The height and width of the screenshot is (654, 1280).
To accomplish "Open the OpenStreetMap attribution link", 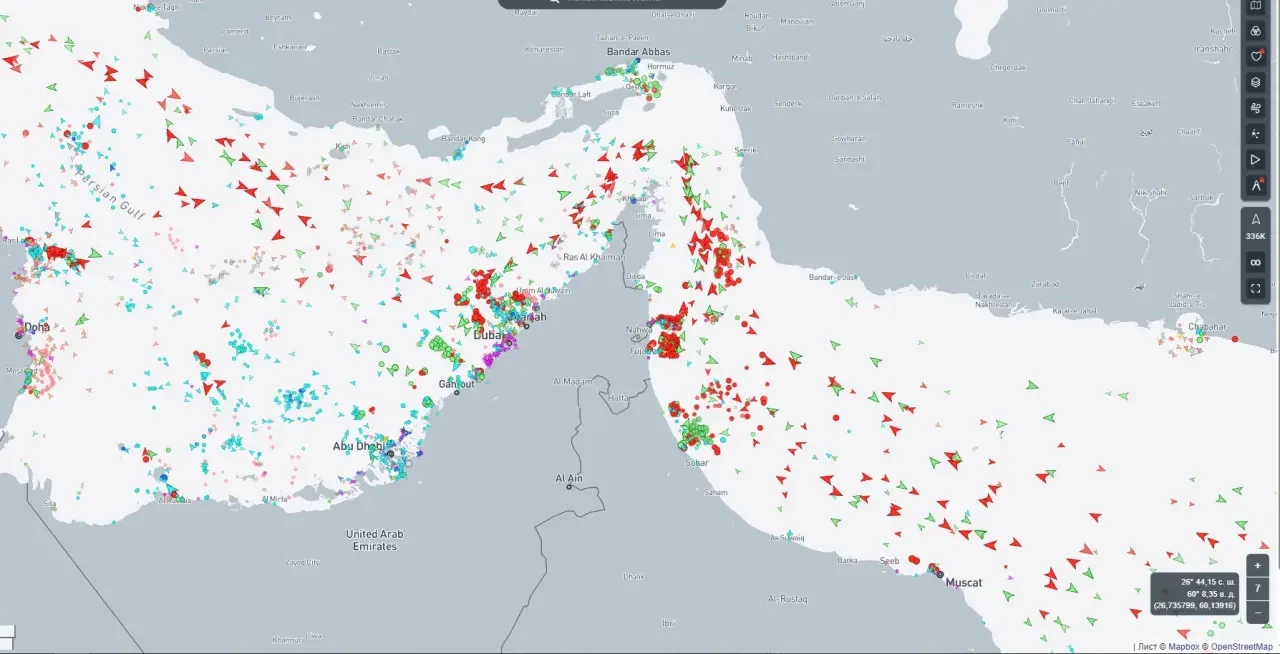I will click(1240, 647).
